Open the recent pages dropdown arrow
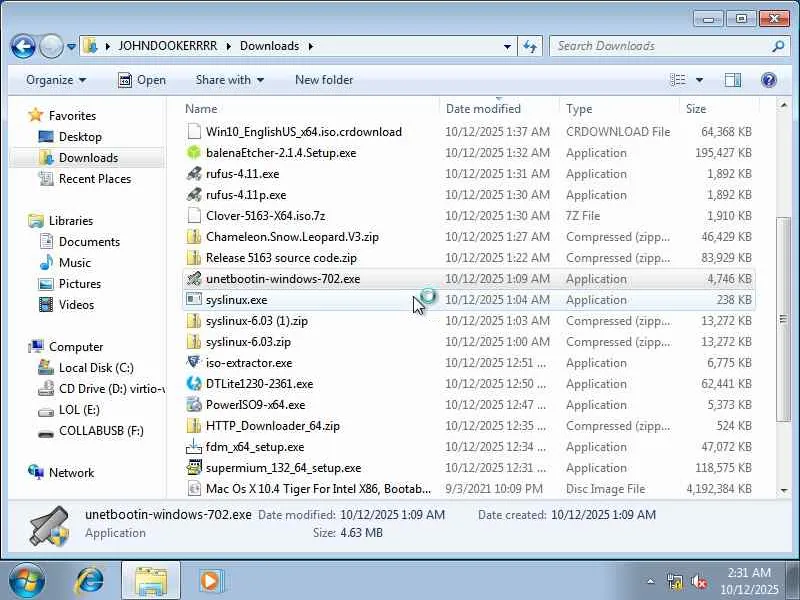Viewport: 800px width, 600px height. (x=71, y=47)
